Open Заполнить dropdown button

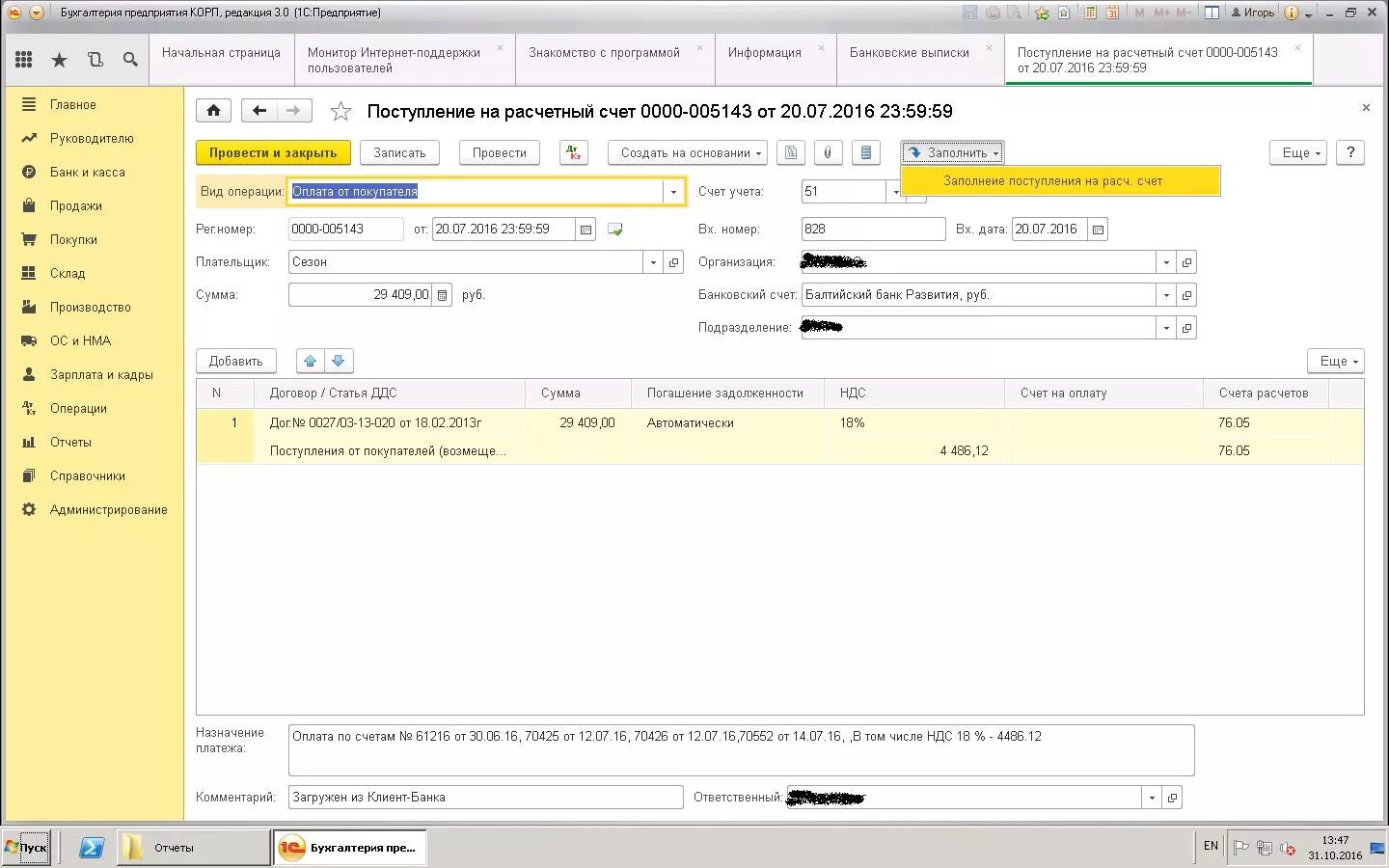tap(953, 152)
